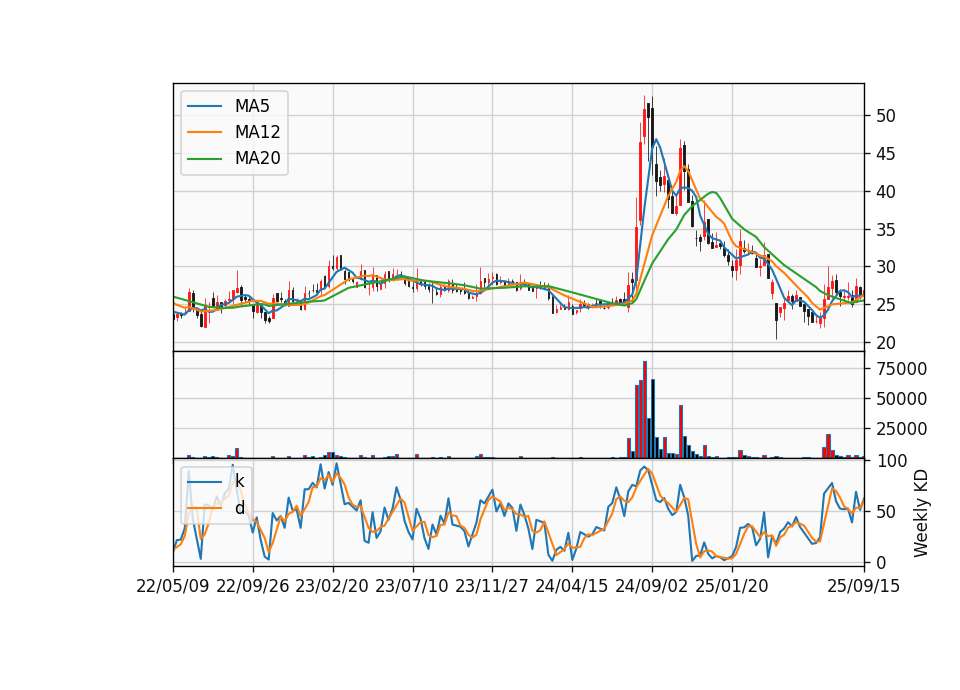Click the 25 price axis tick label

click(x=885, y=305)
